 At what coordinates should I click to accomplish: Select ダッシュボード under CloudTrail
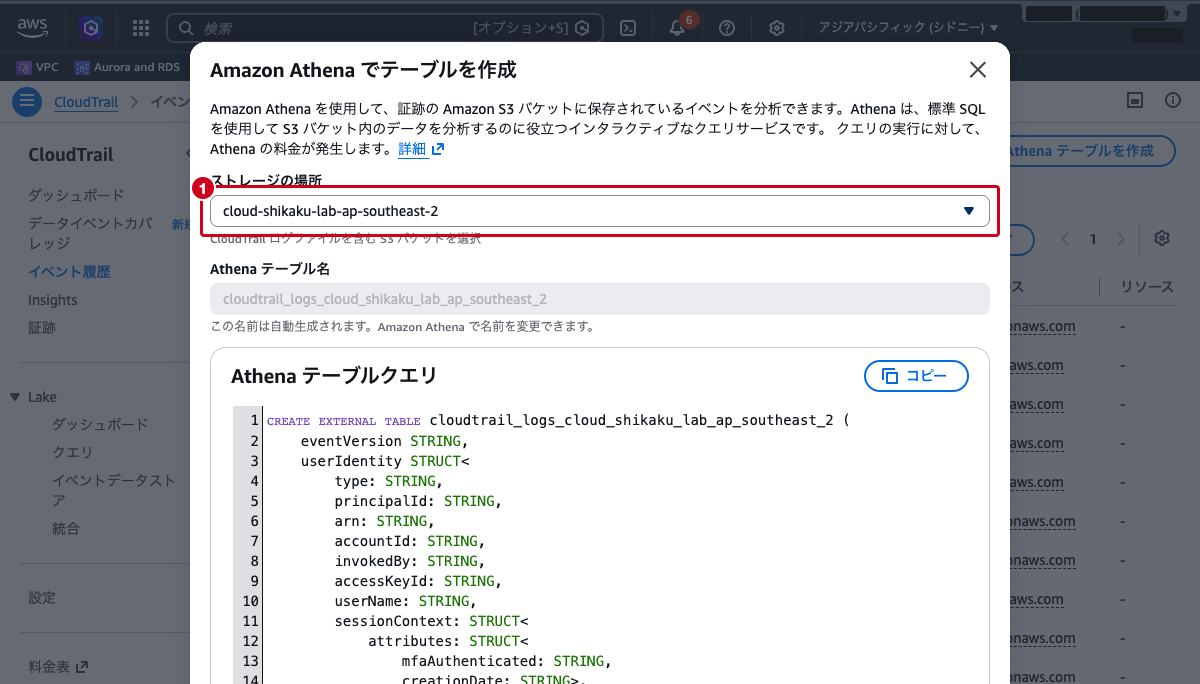coord(76,195)
